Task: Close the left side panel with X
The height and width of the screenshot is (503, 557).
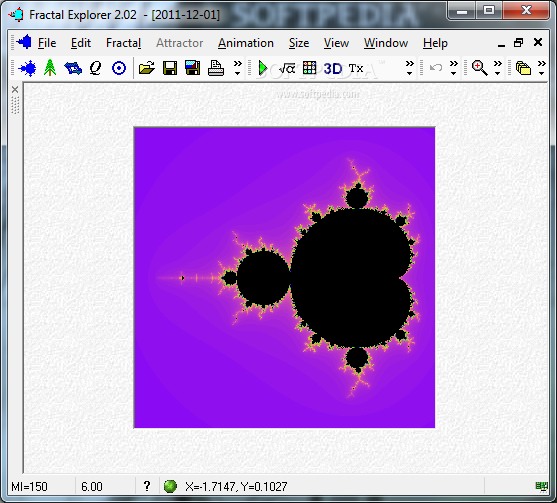Action: (x=15, y=90)
